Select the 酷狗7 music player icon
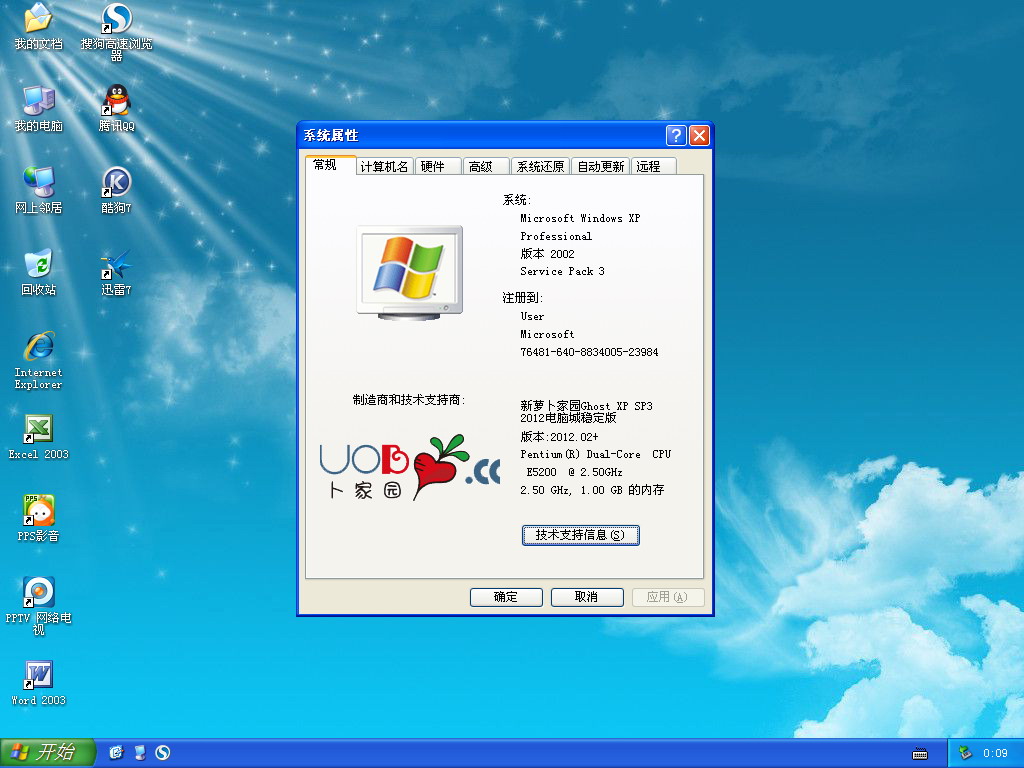The width and height of the screenshot is (1024, 768). click(117, 182)
